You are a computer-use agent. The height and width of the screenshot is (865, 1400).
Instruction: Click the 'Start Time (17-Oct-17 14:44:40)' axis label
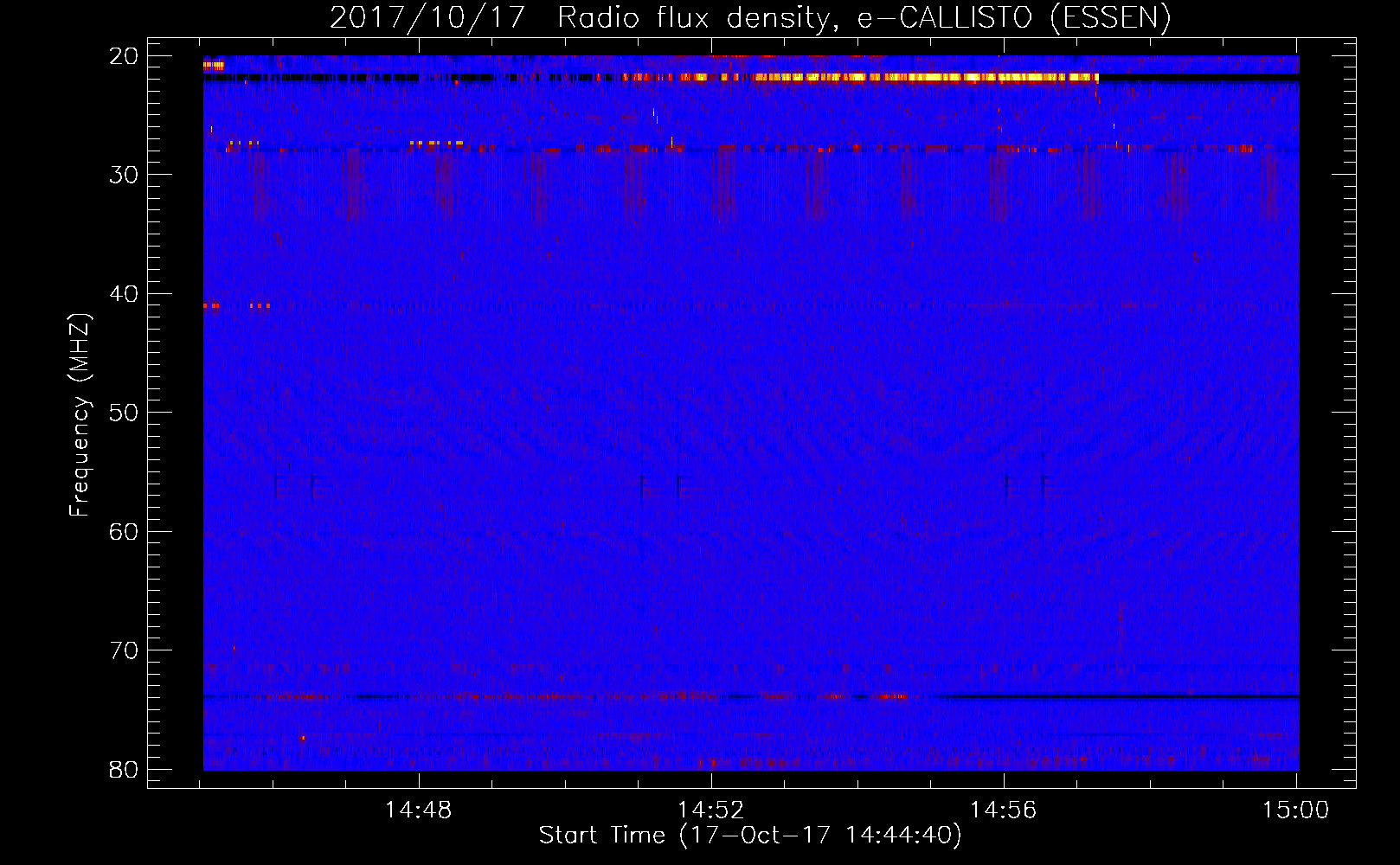tap(750, 836)
